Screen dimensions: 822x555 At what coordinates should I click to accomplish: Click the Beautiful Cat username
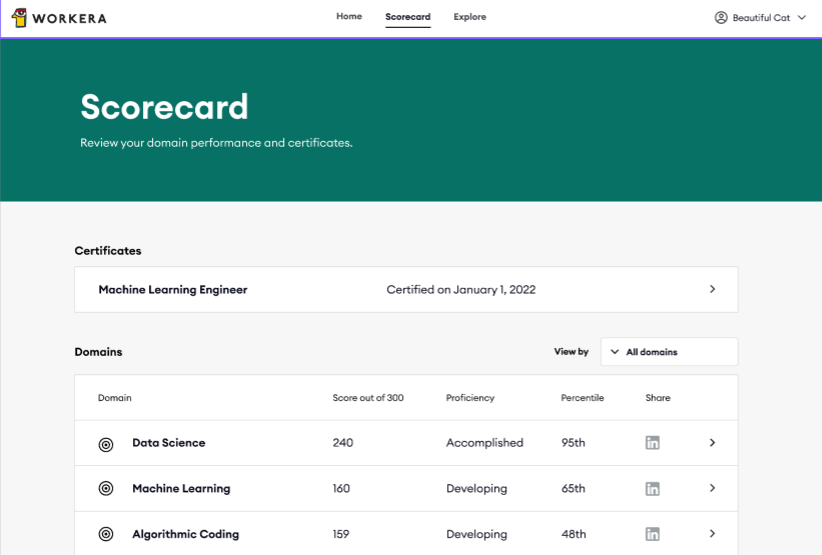point(761,18)
